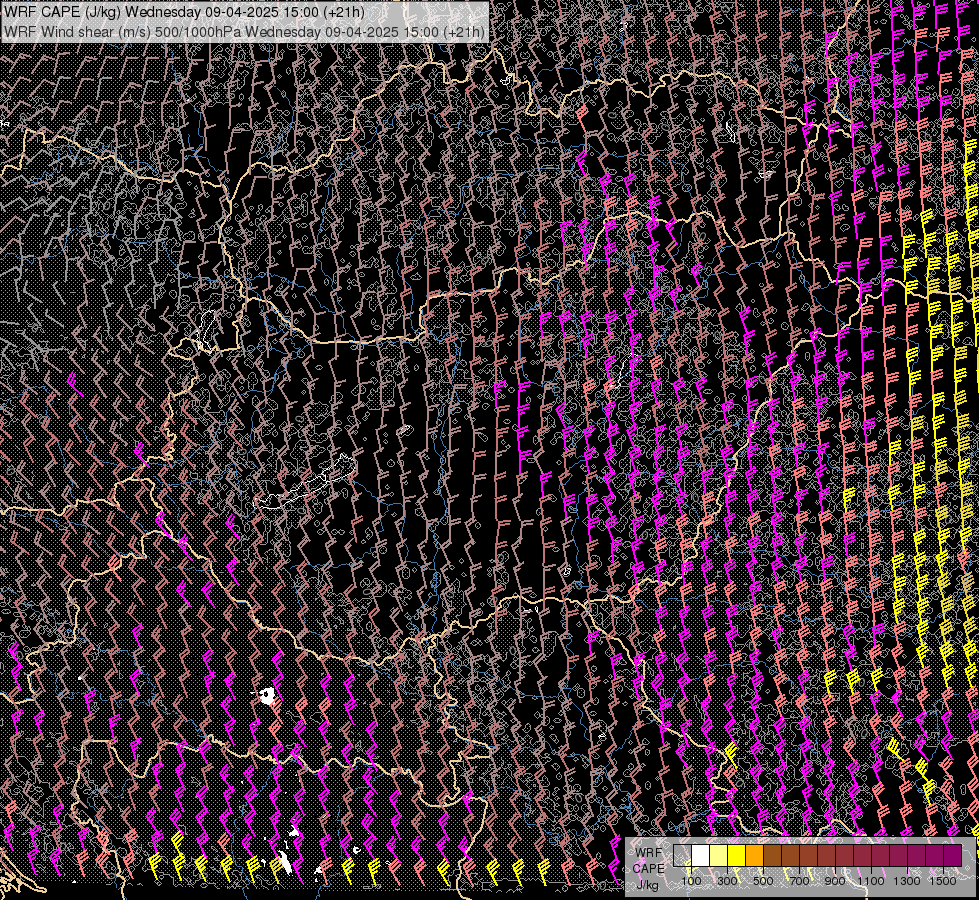Screen dimensions: 979x900
Task: Click the 500 legend value
Action: [x=763, y=881]
